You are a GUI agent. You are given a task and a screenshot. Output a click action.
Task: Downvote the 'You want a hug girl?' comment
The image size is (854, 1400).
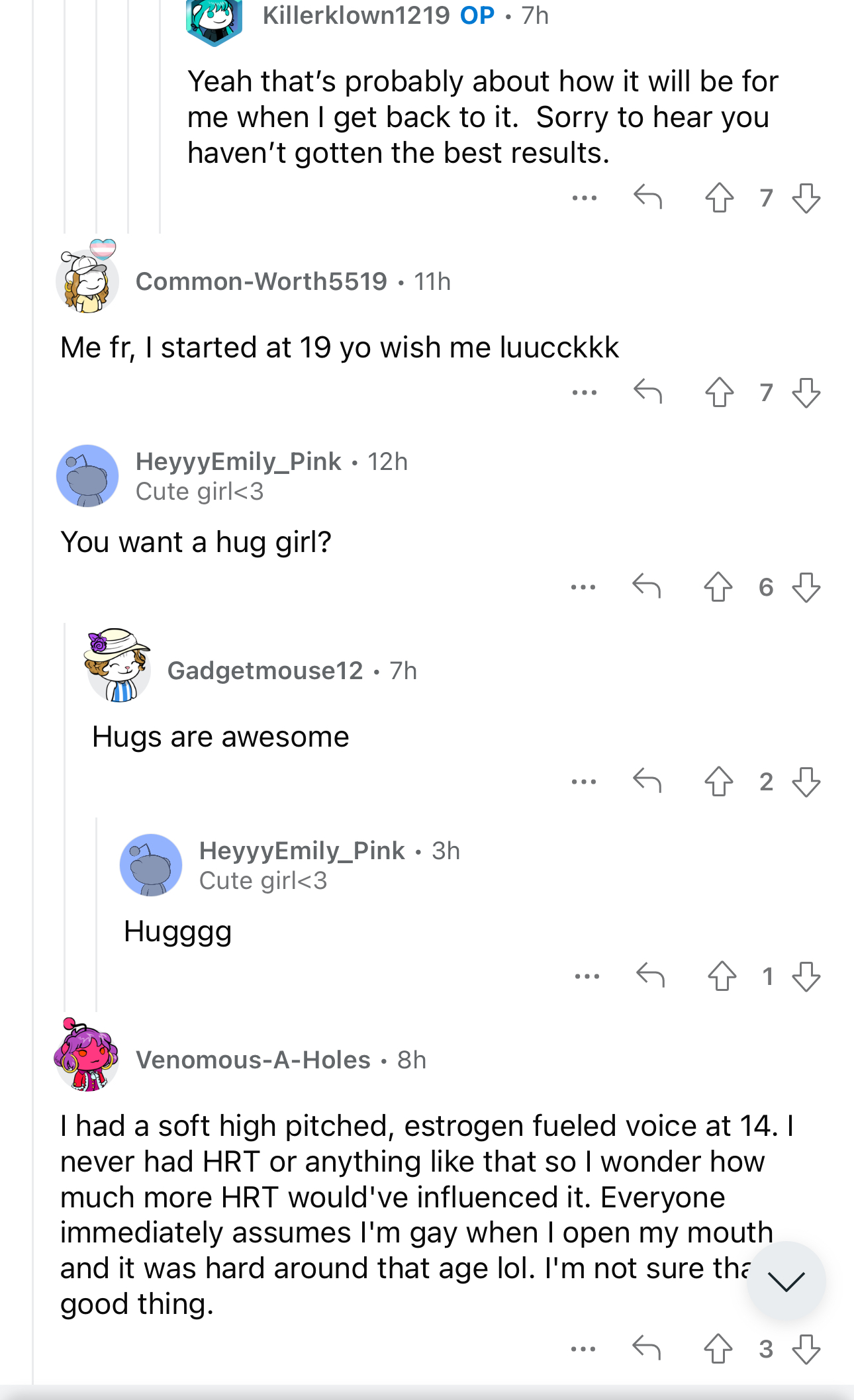[x=806, y=586]
